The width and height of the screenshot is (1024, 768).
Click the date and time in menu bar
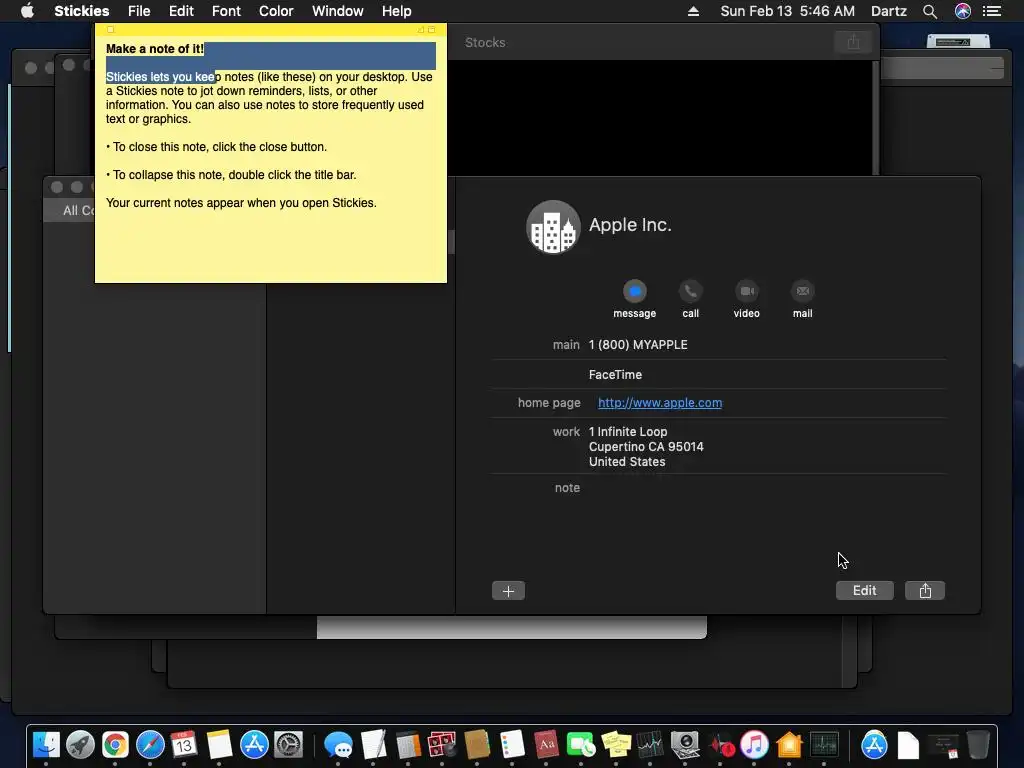tap(787, 11)
